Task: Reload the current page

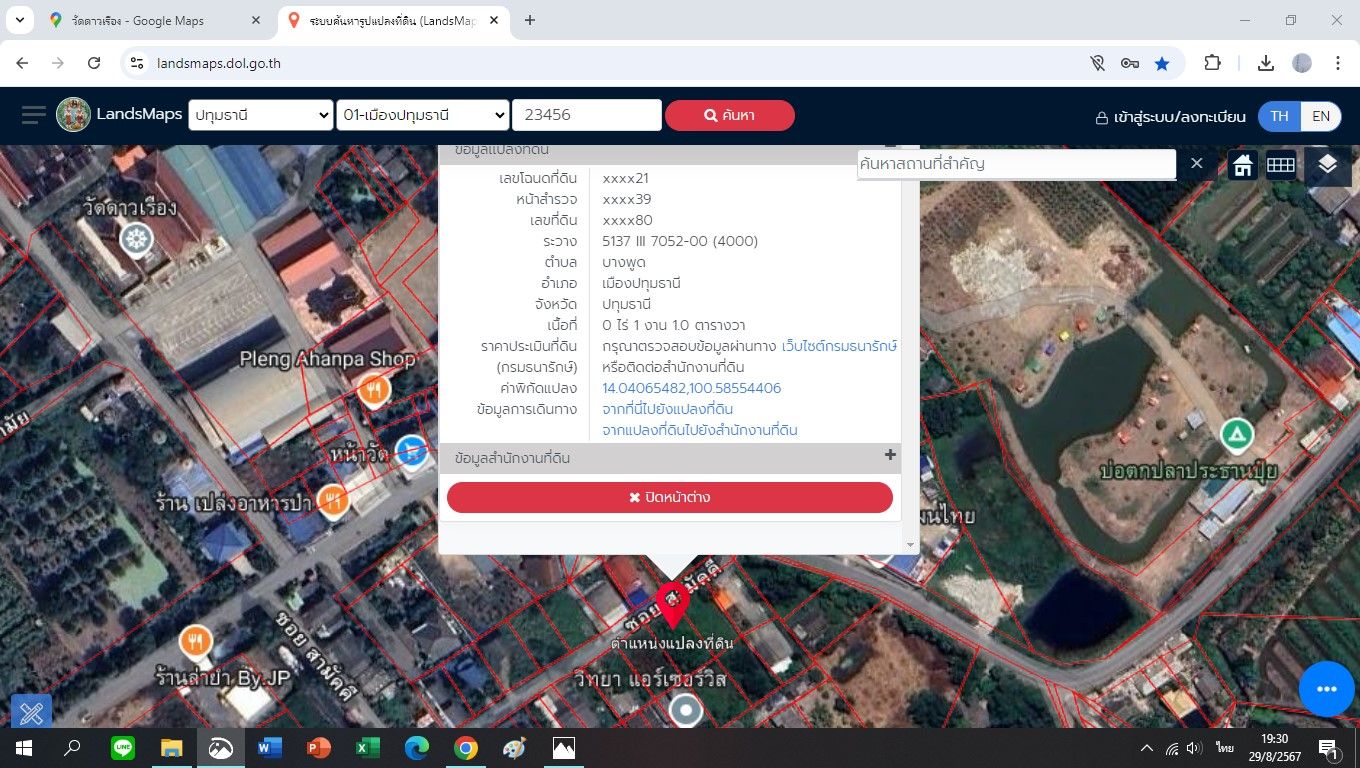Action: [x=94, y=63]
